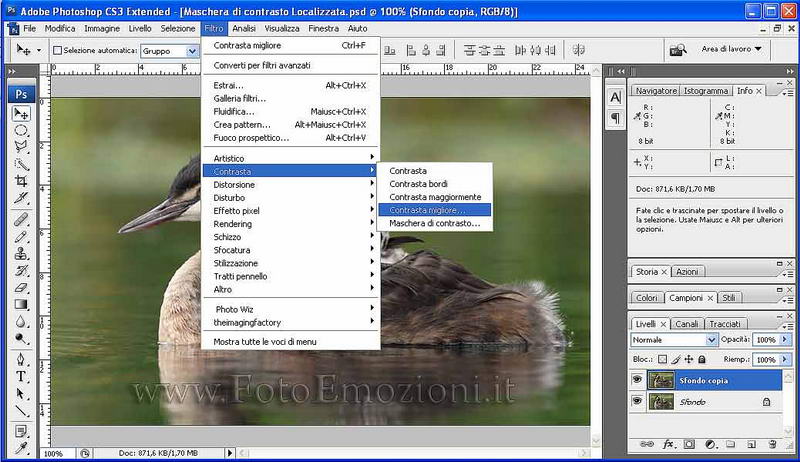Select the Pencil tool

[x=21, y=237]
